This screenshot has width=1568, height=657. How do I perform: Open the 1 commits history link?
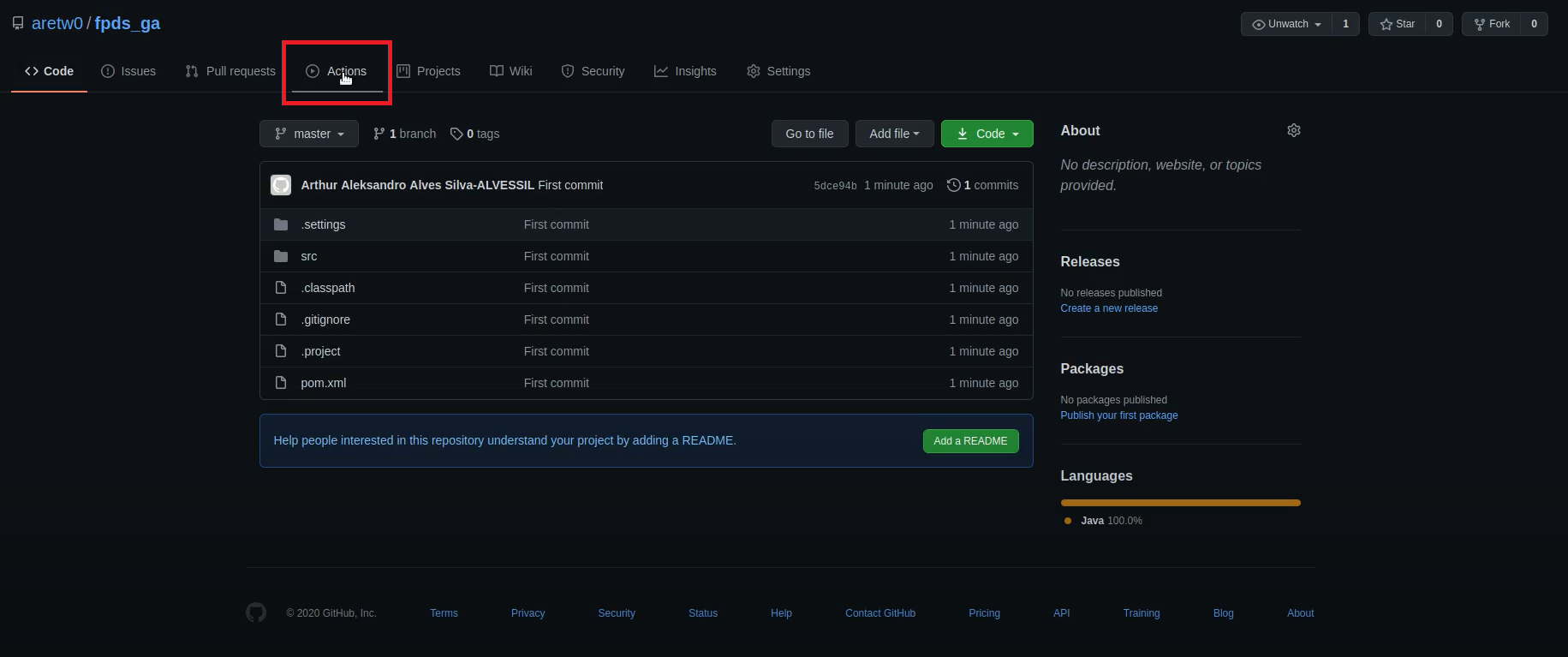pyautogui.click(x=983, y=185)
